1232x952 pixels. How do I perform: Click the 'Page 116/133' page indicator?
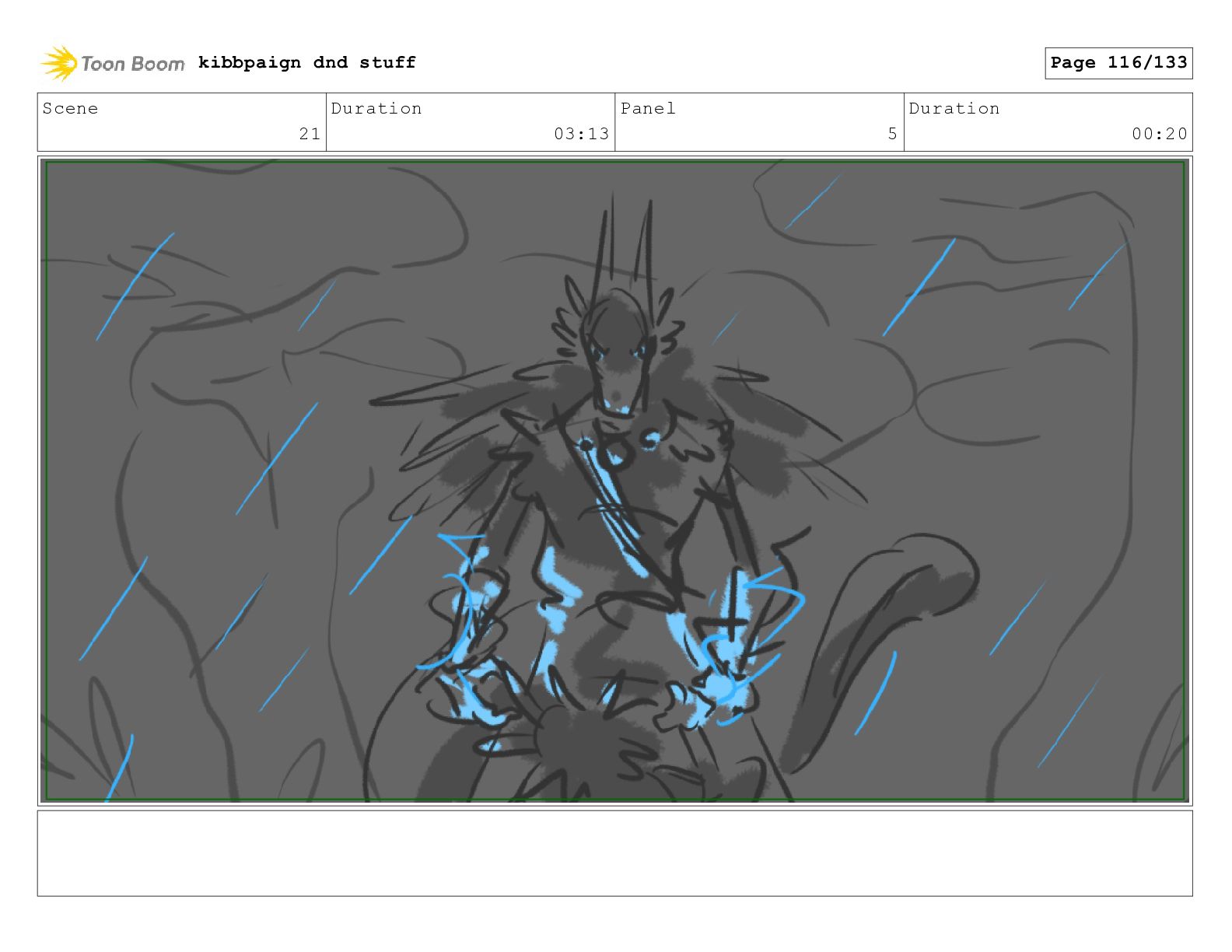tap(1118, 63)
